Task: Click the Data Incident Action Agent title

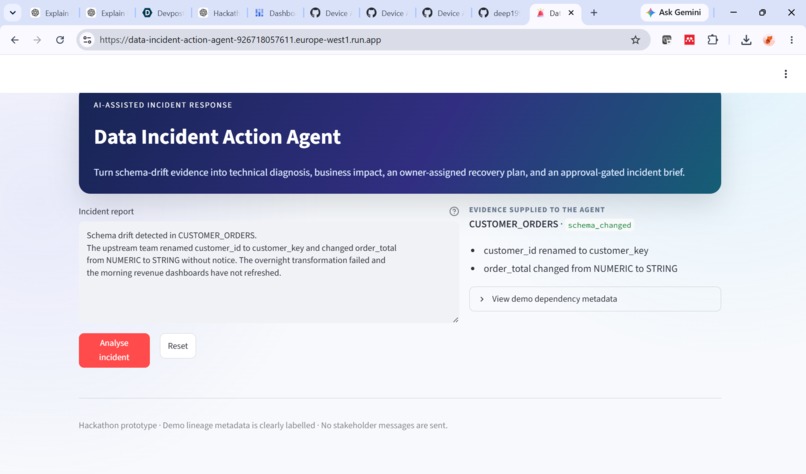Action: tap(217, 137)
